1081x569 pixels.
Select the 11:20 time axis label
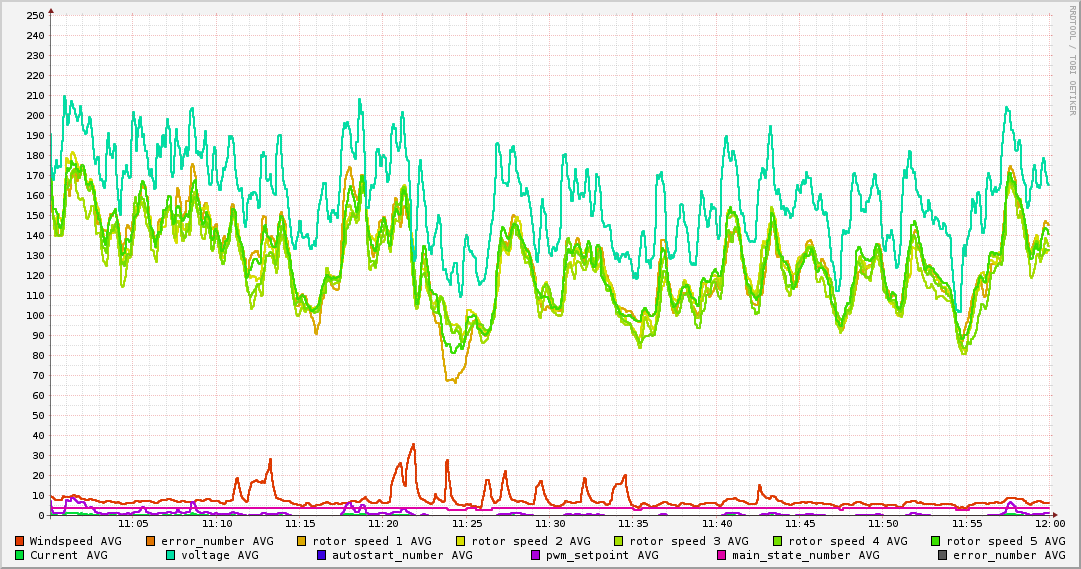(x=383, y=524)
